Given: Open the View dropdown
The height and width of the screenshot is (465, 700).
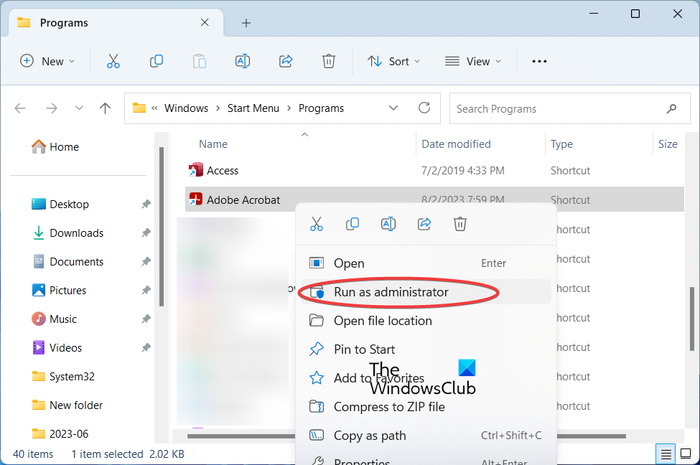Looking at the screenshot, I should (473, 61).
